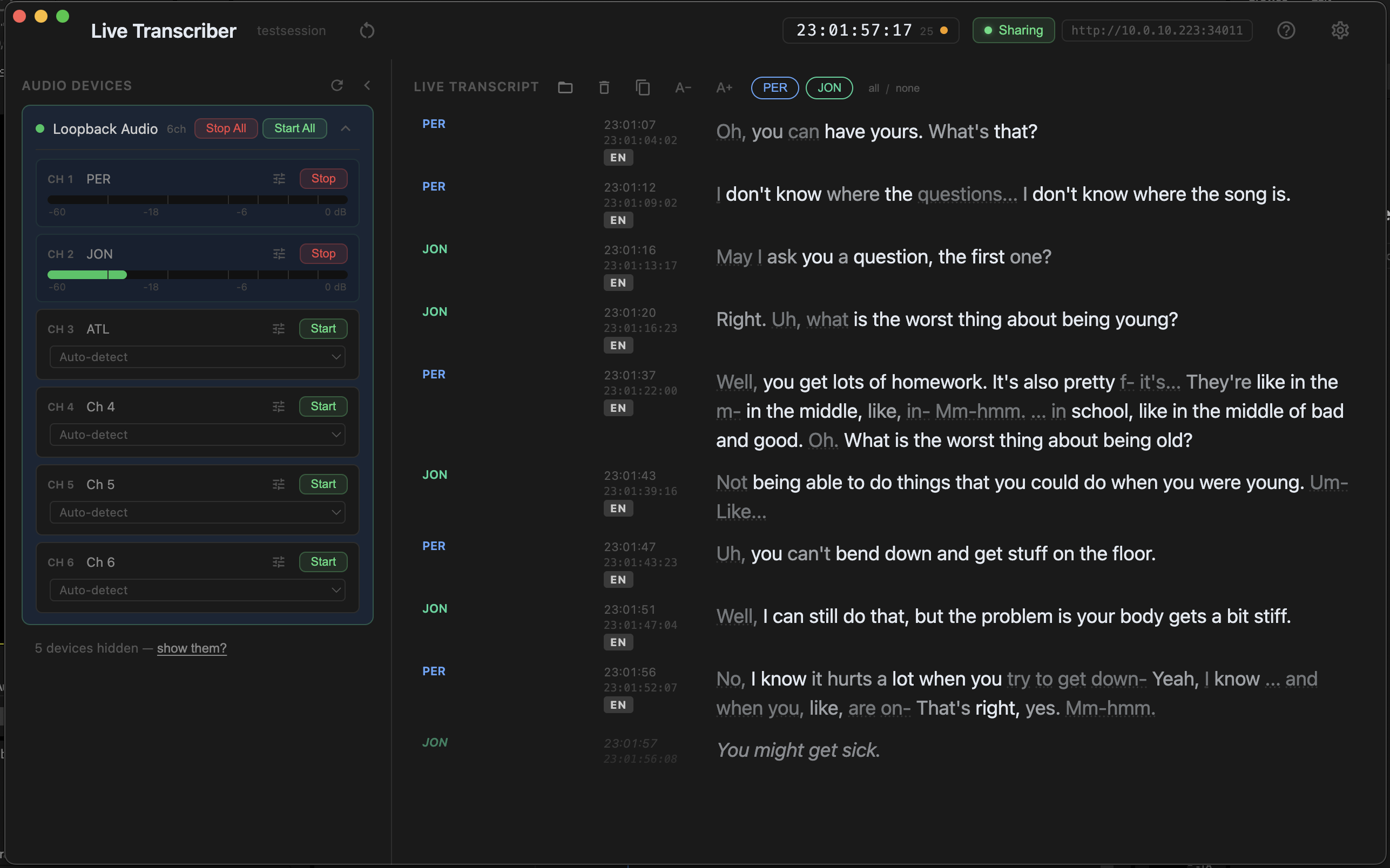Click the EN language badge under 23:01:51

point(618,642)
